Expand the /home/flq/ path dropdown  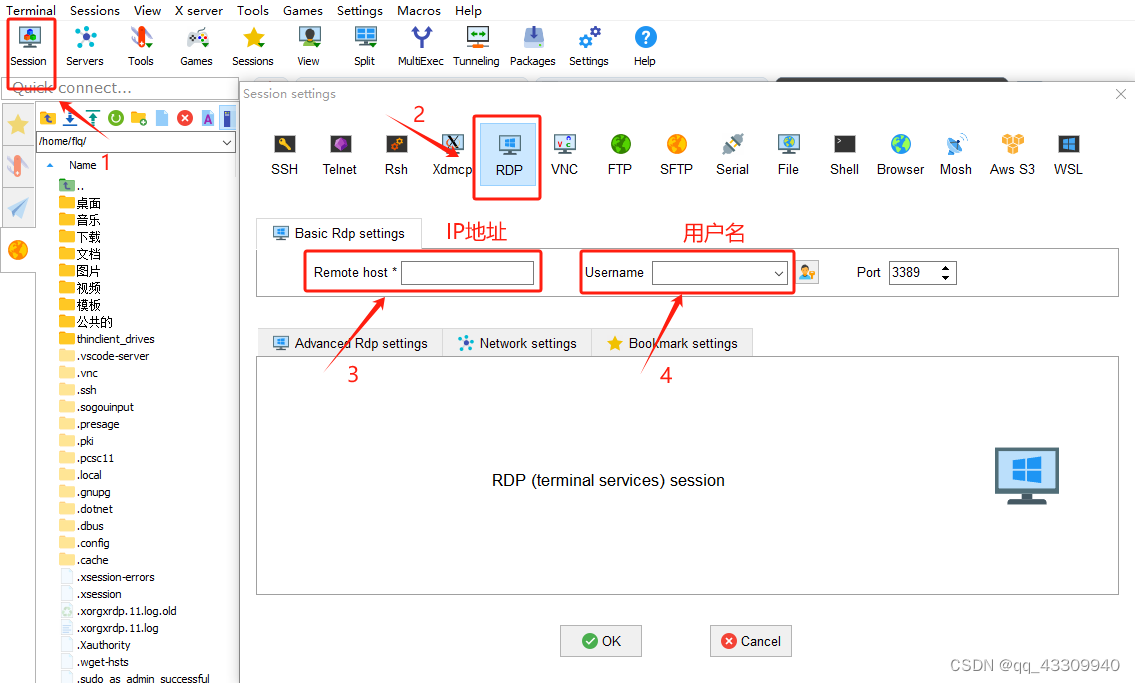(227, 143)
